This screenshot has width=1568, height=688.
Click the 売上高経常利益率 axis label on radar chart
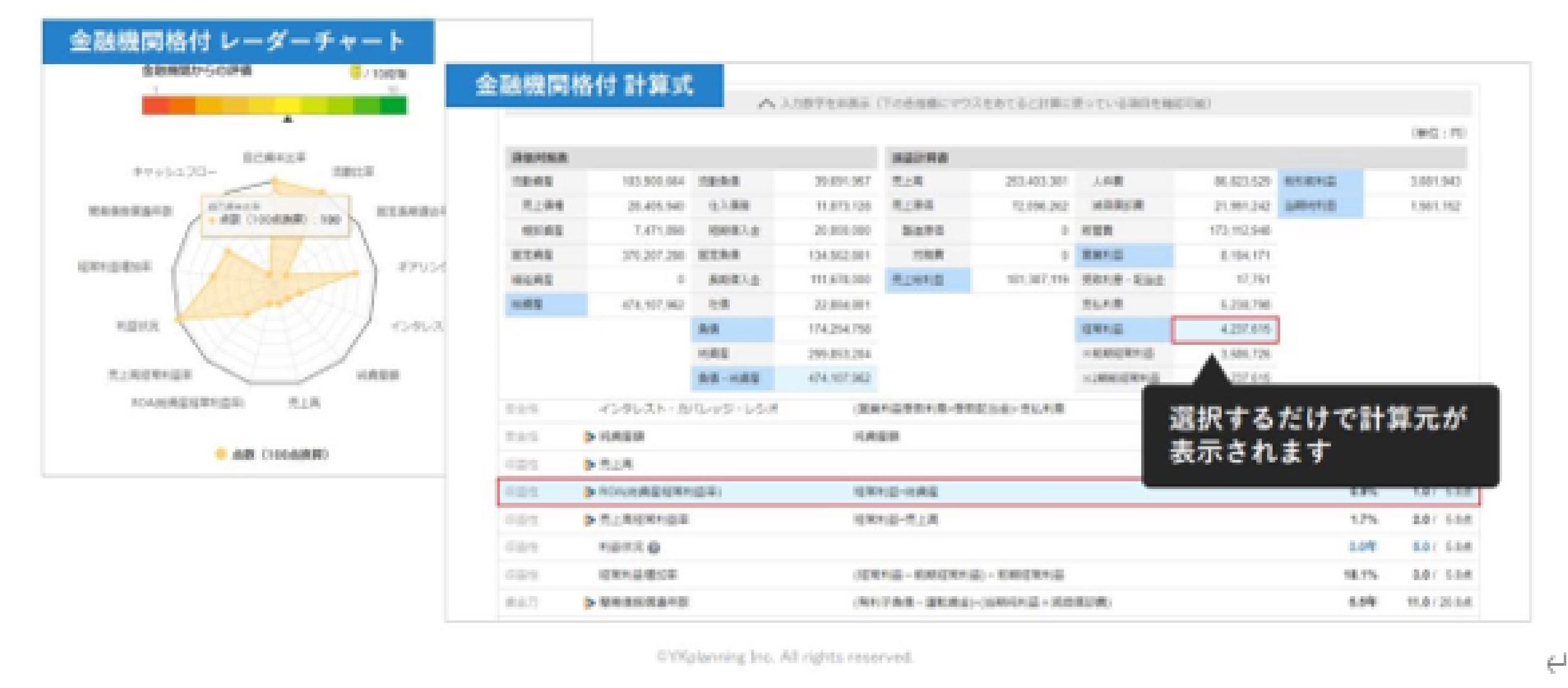point(149,375)
